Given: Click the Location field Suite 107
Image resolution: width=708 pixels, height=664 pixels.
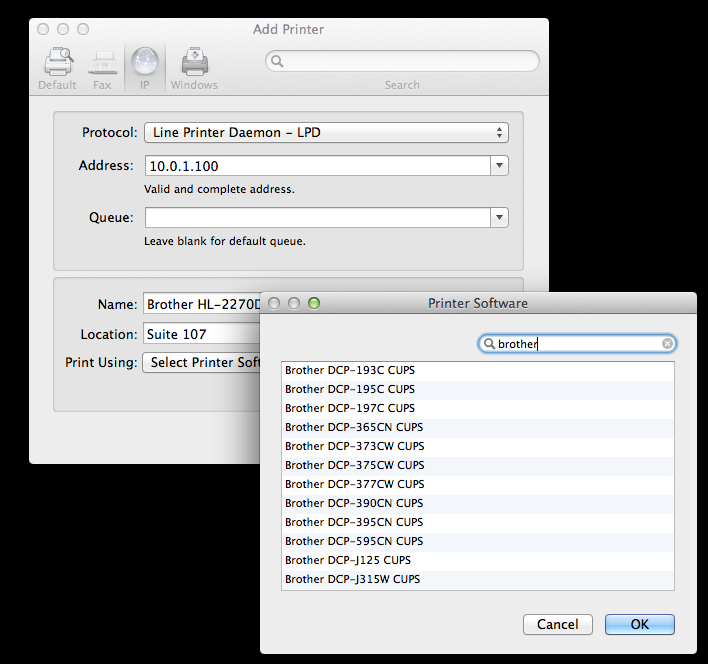Looking at the screenshot, I should [x=202, y=334].
